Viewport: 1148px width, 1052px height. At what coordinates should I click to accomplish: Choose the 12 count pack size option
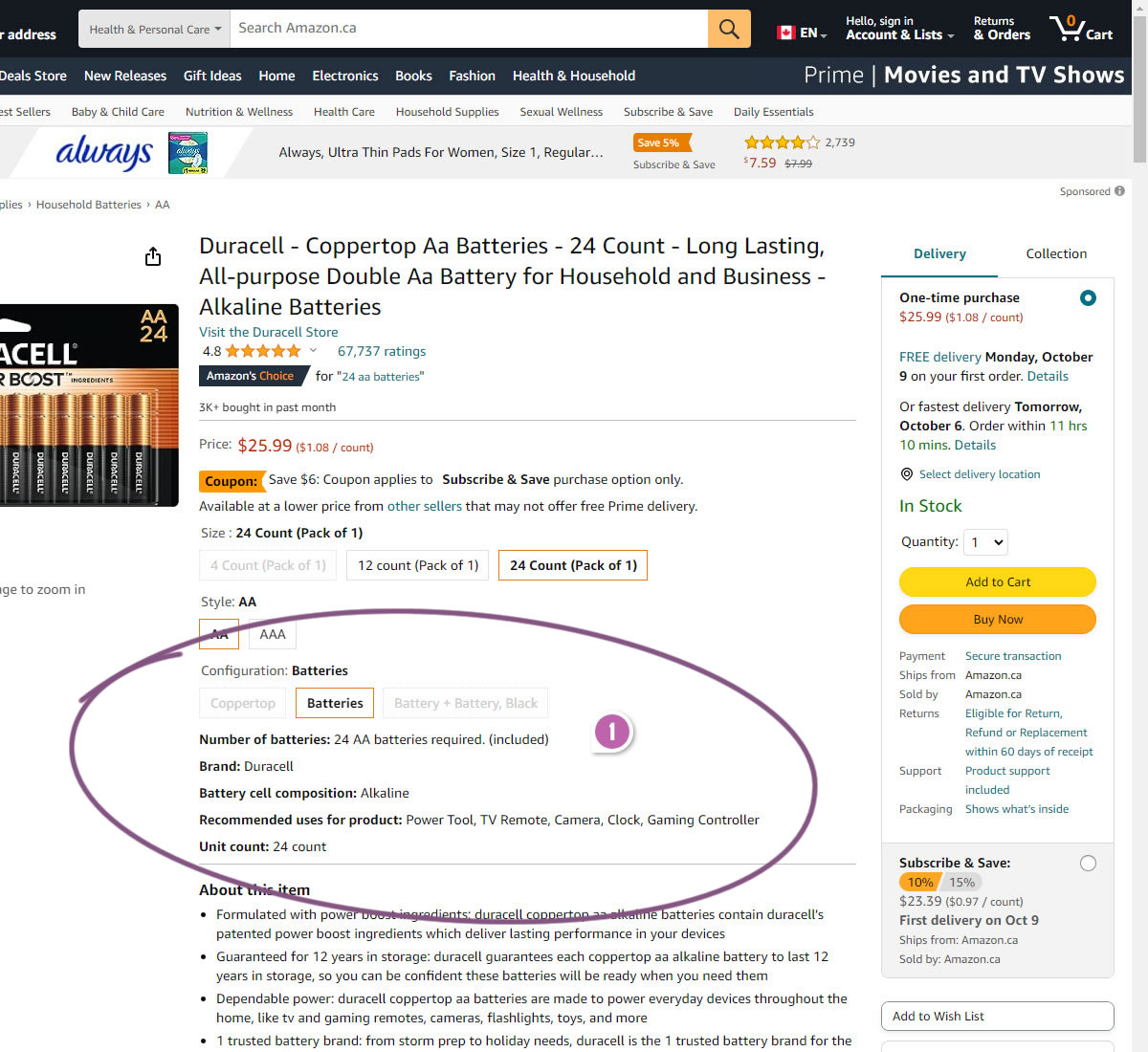click(x=418, y=565)
